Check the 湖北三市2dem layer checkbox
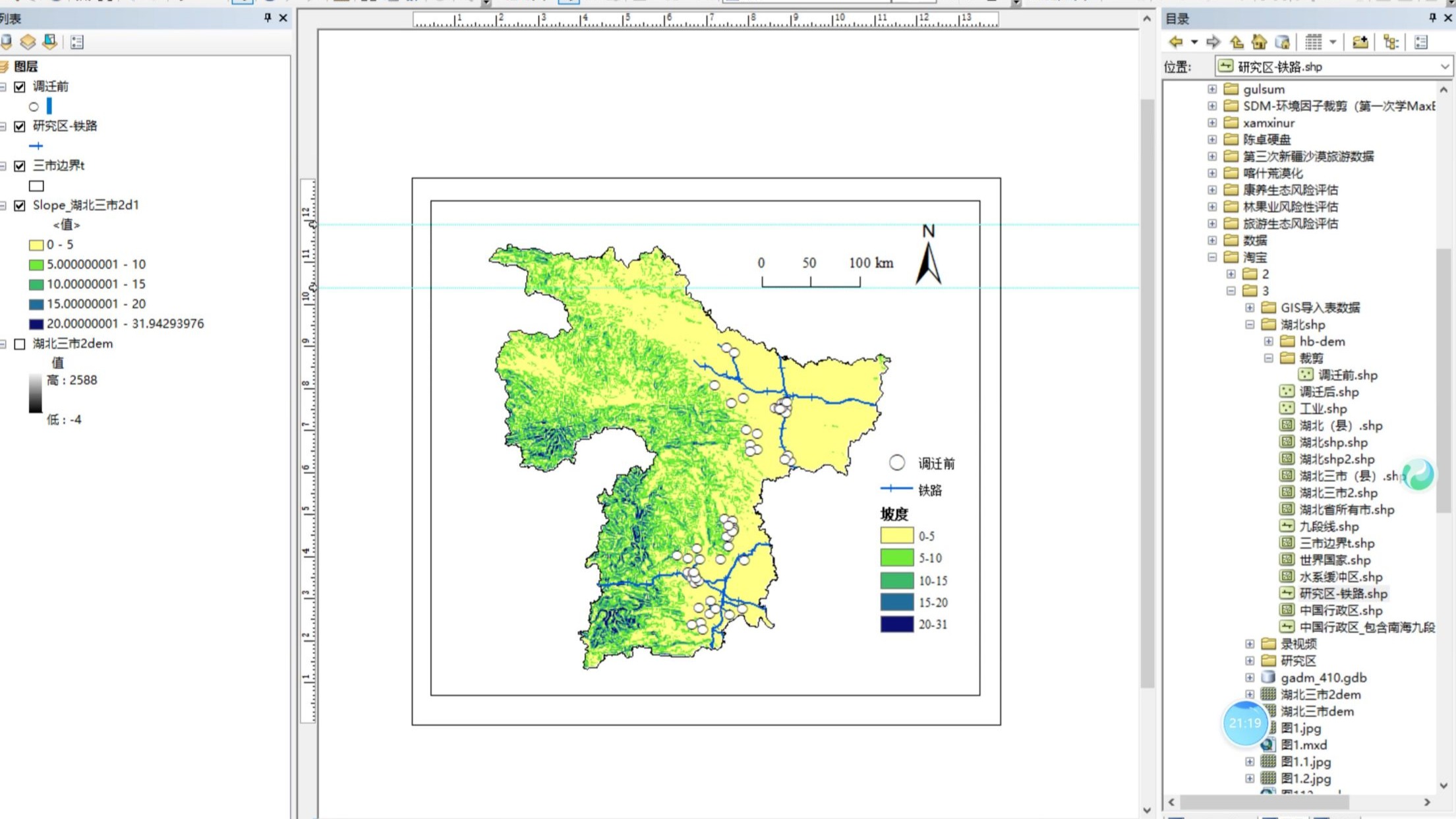 (x=20, y=344)
